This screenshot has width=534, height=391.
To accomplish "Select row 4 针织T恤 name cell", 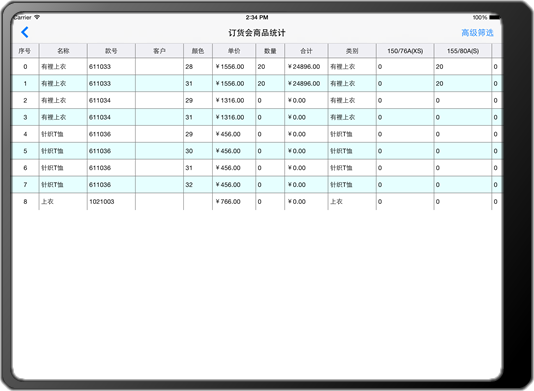I will [x=63, y=134].
